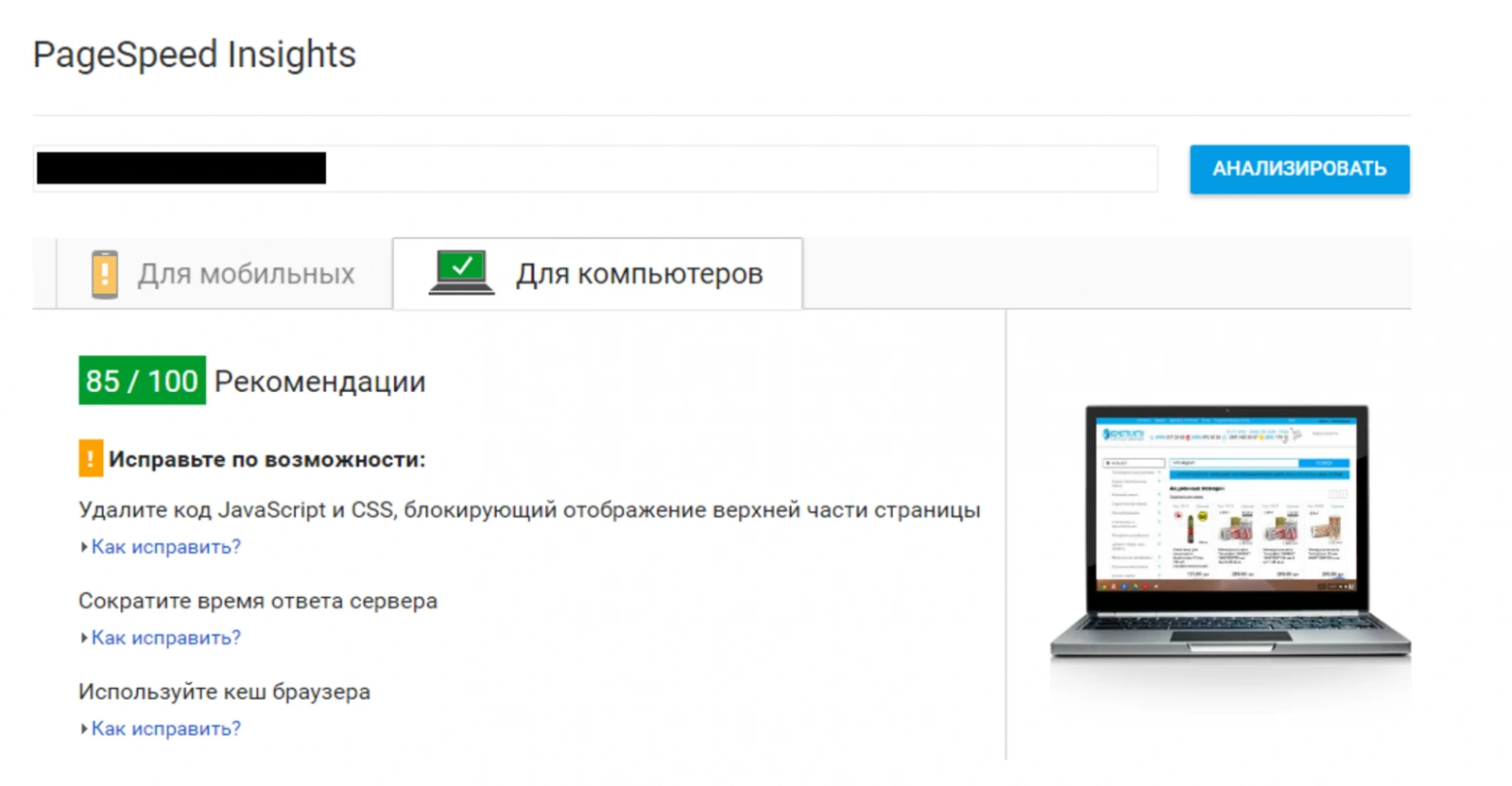
Task: Click the laptop site preview thumbnail
Action: [x=1228, y=529]
